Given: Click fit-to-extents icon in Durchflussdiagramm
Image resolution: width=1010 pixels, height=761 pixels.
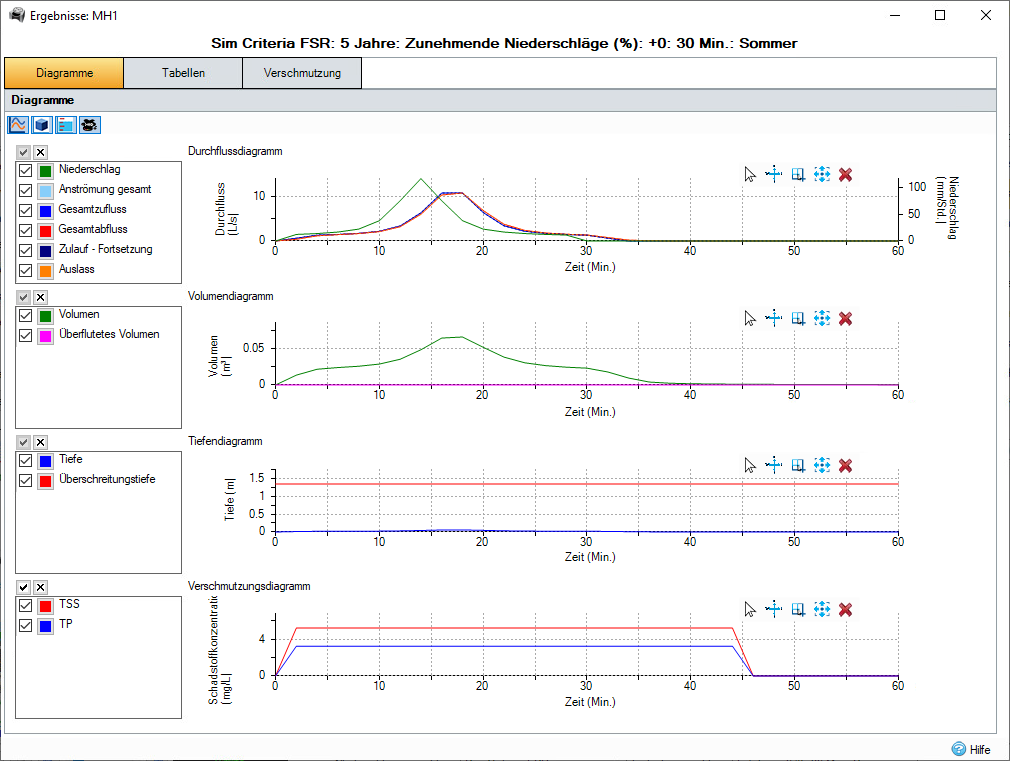Looking at the screenshot, I should point(822,174).
